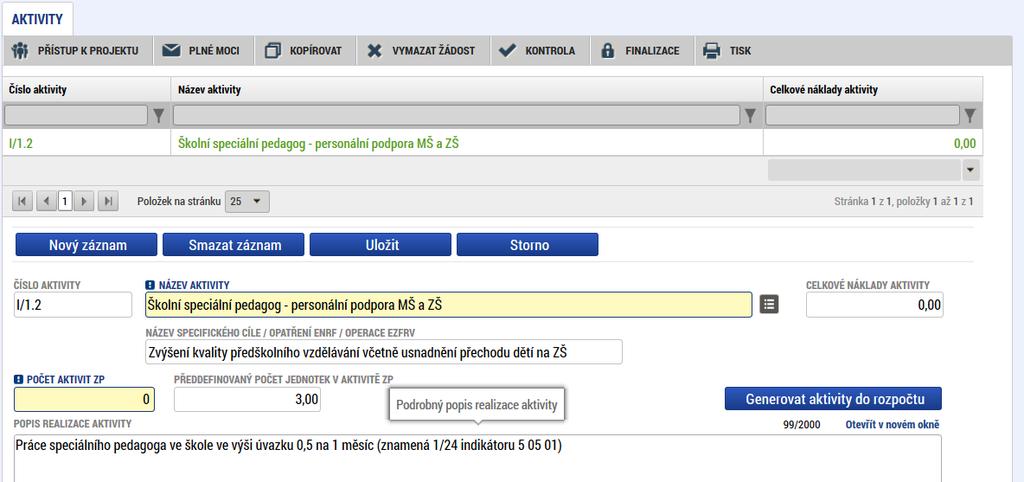The width and height of the screenshot is (1024, 482).
Task: Sort by Název aktivity column header
Action: tap(467, 90)
